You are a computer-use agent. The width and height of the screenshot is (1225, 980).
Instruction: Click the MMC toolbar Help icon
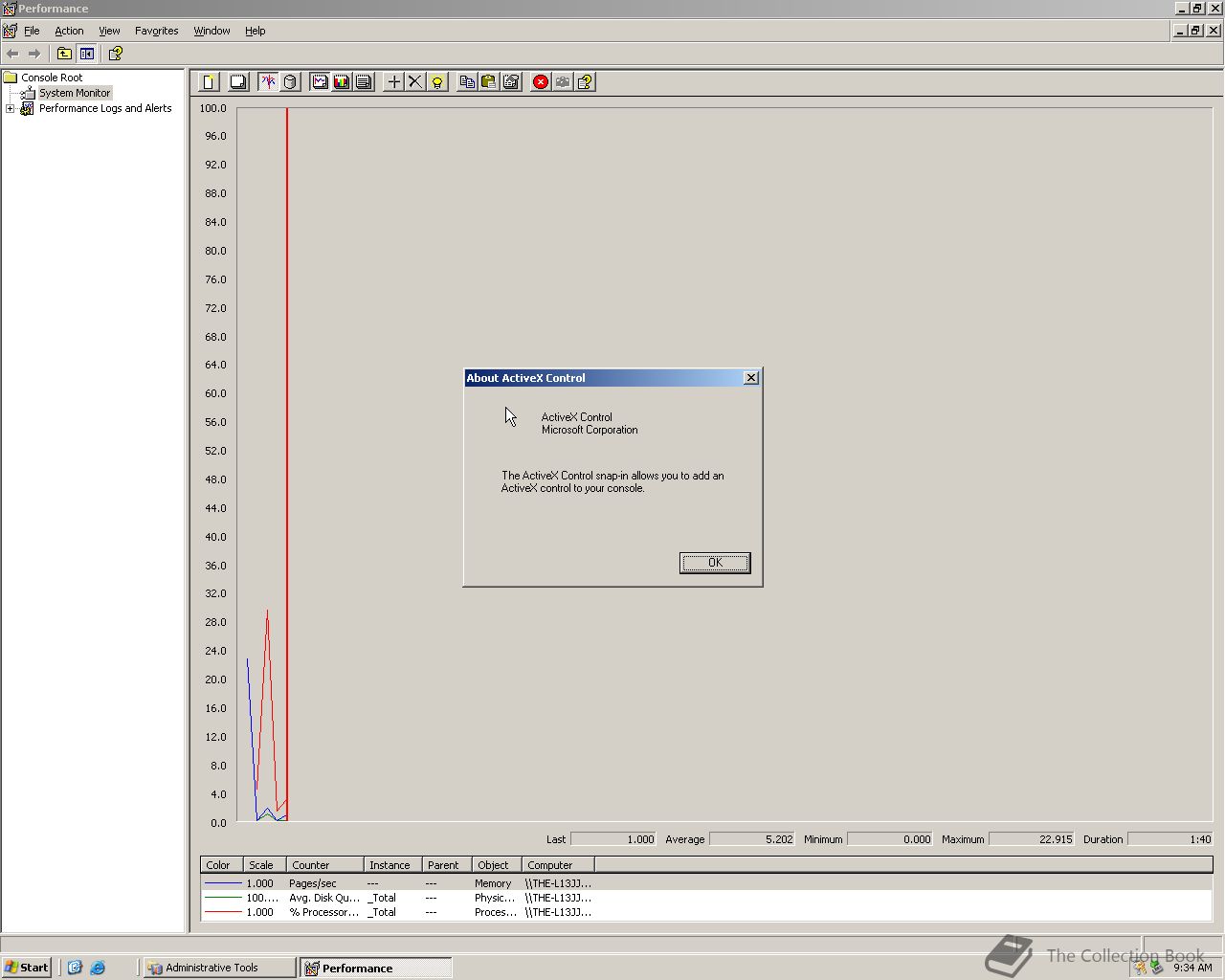pos(116,54)
